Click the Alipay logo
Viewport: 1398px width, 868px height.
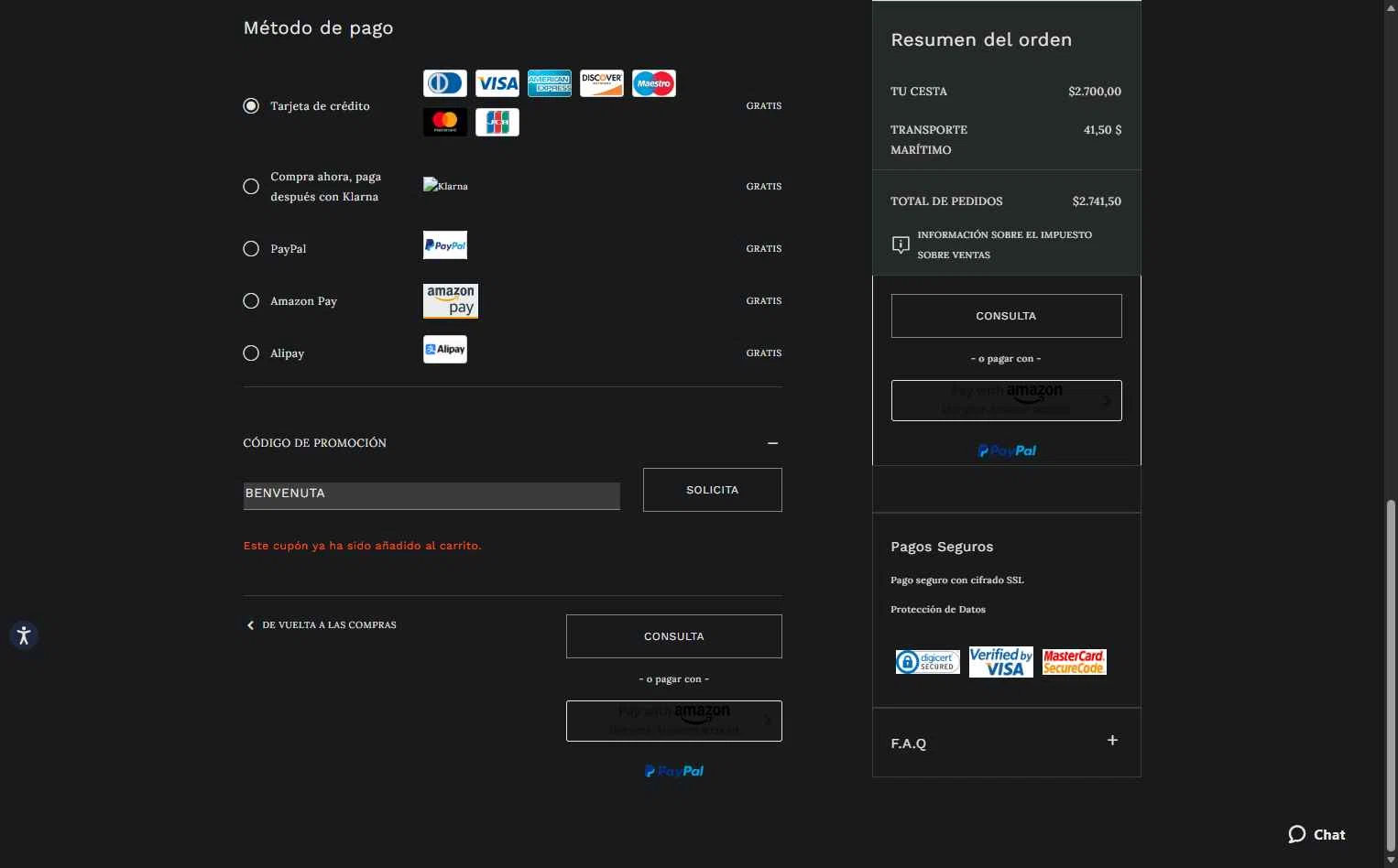click(x=445, y=349)
